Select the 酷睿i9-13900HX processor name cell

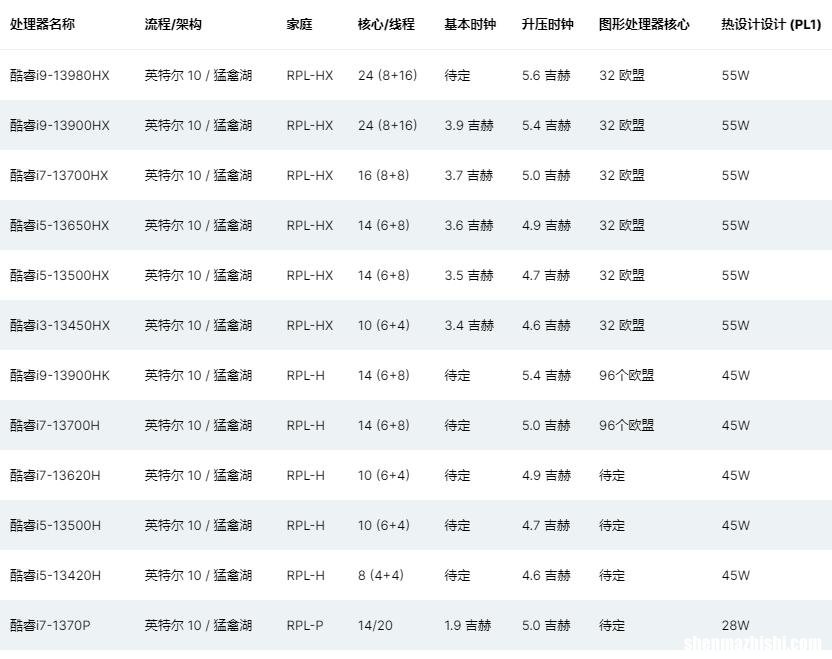pyautogui.click(x=59, y=125)
